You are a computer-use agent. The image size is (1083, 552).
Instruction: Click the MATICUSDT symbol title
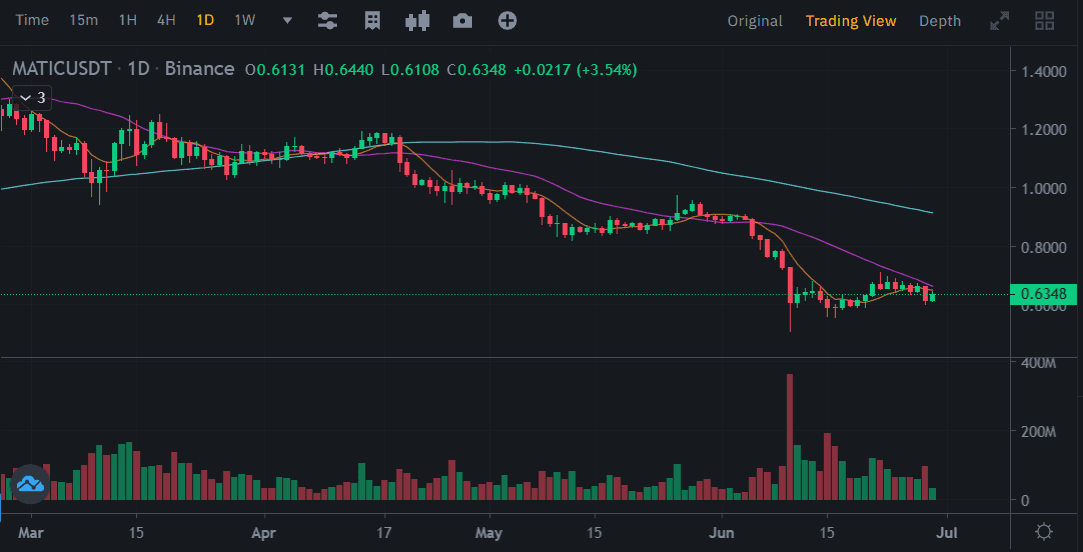click(x=60, y=69)
